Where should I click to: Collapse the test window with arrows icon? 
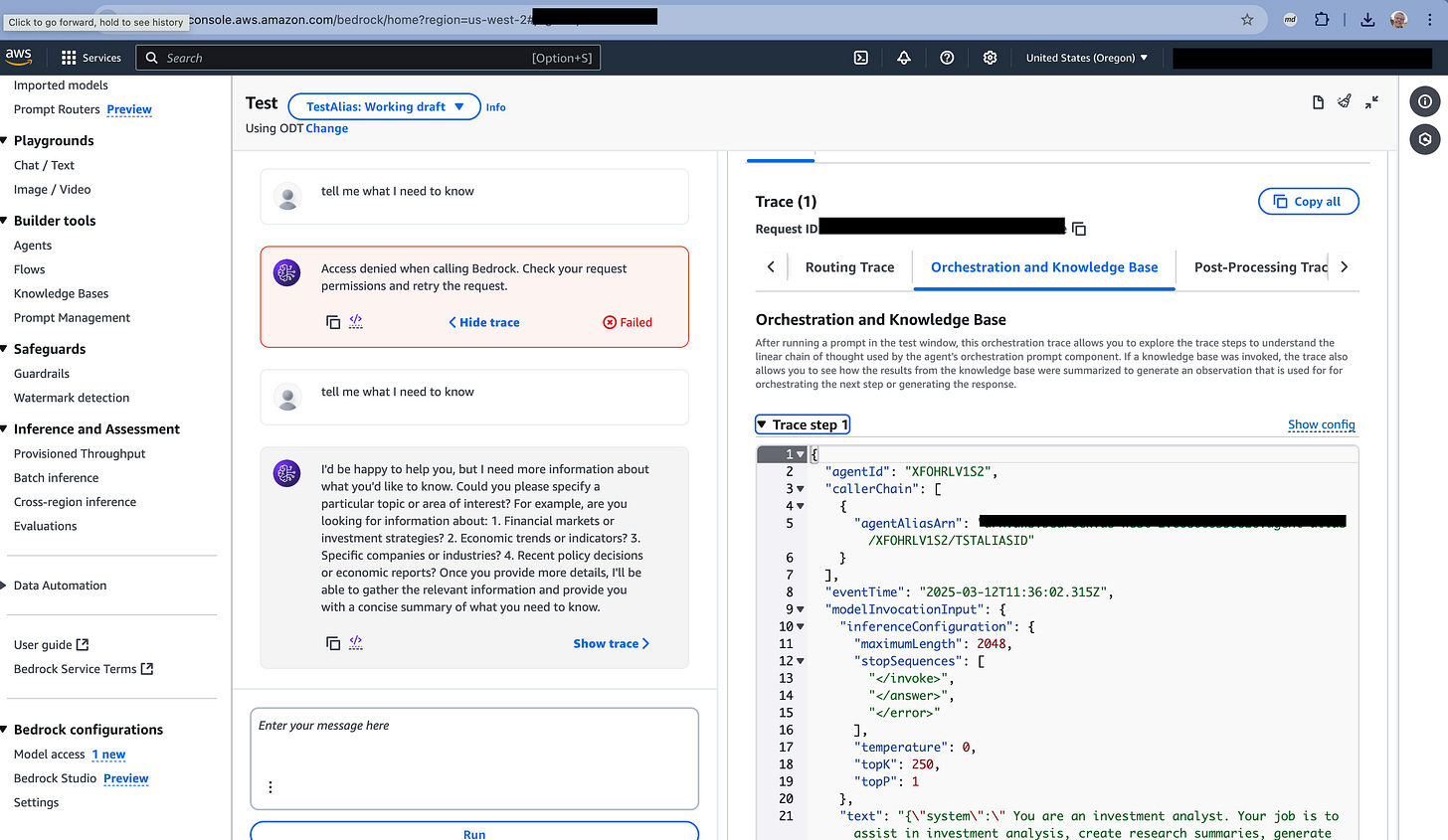click(1371, 101)
